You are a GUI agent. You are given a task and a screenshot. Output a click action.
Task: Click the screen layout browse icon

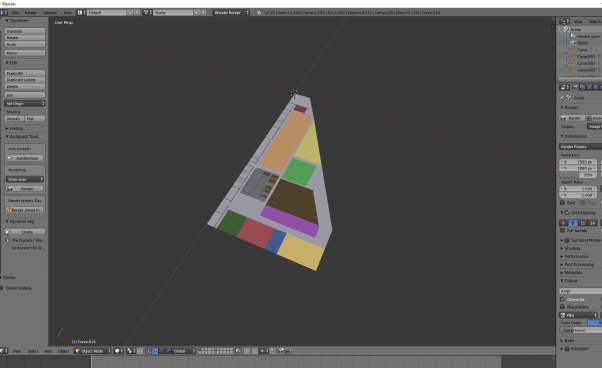[x=81, y=12]
